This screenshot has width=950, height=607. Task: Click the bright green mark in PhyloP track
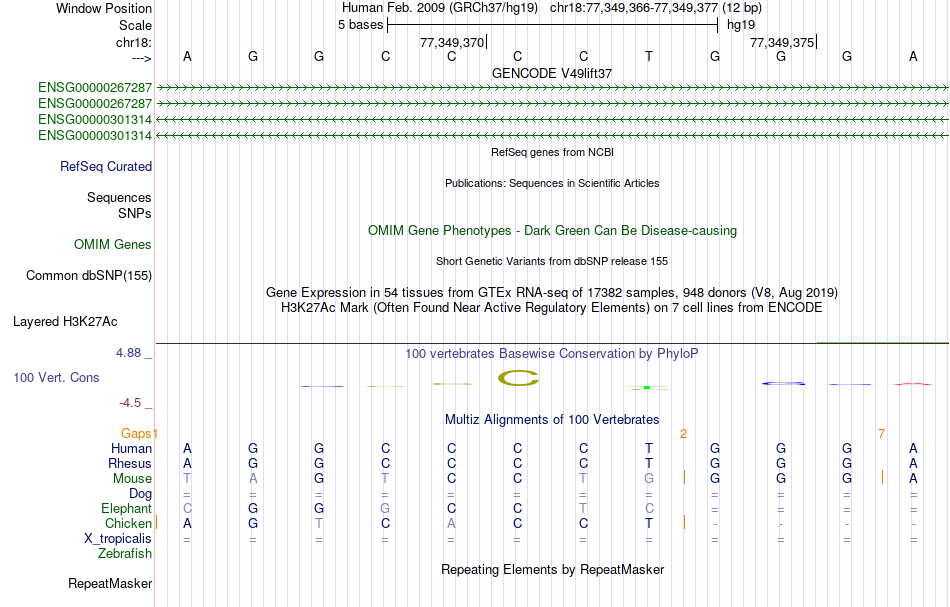647,387
